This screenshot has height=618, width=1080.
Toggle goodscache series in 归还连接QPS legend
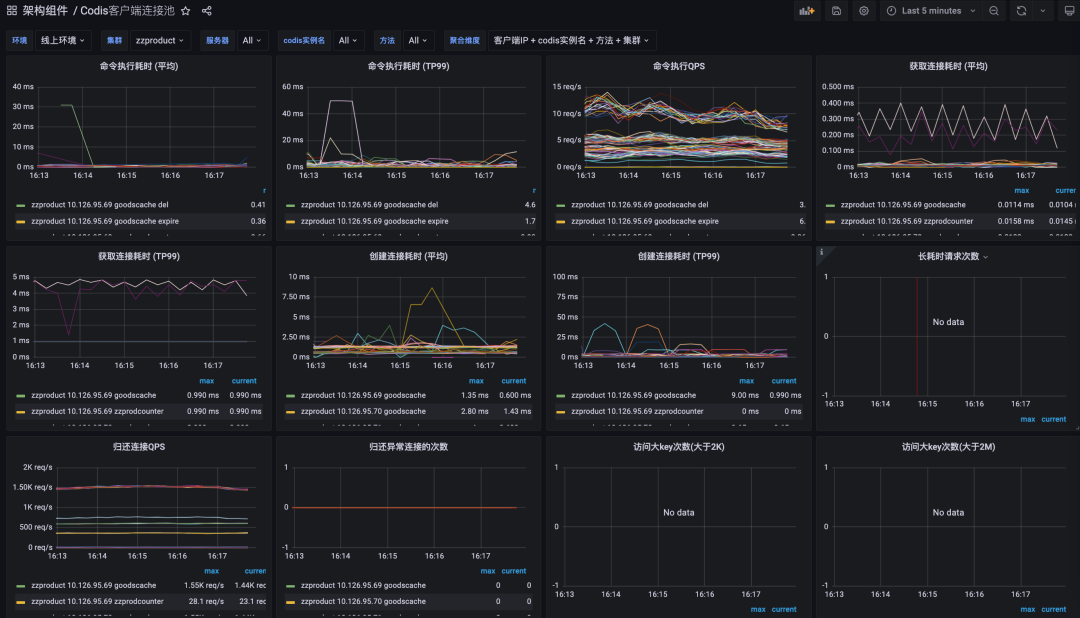coord(94,586)
